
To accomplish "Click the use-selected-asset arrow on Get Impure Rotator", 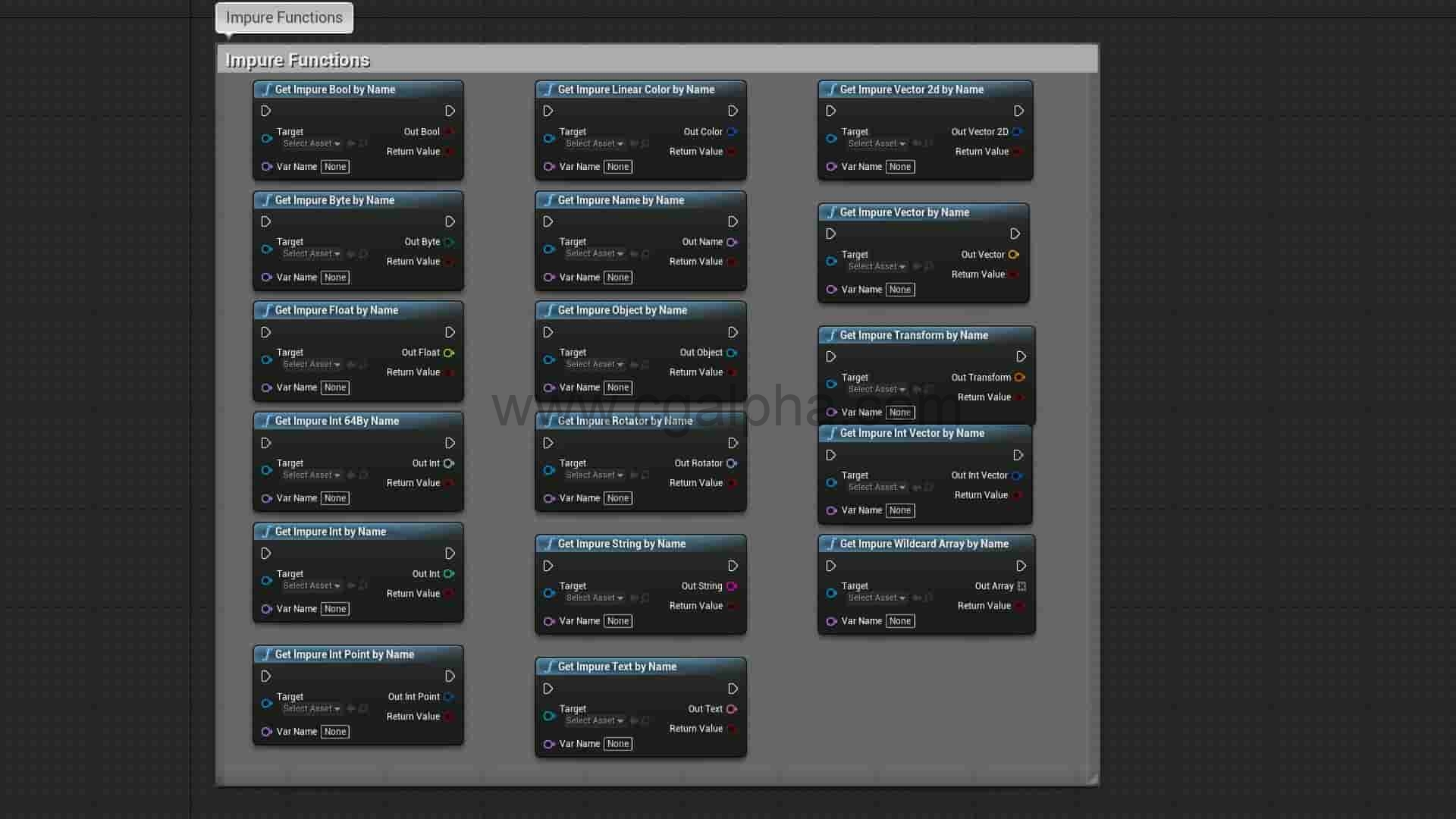I will (634, 475).
